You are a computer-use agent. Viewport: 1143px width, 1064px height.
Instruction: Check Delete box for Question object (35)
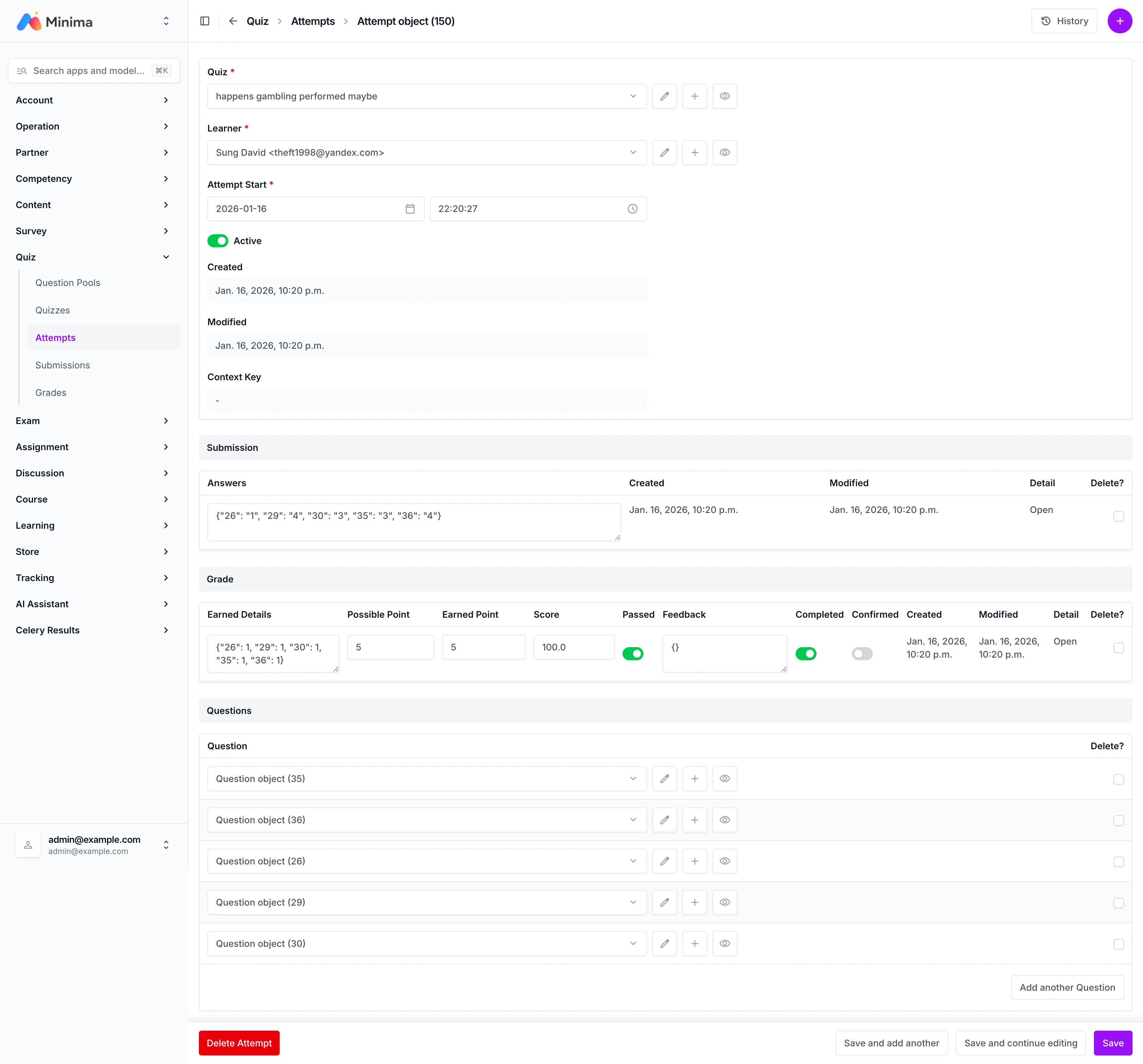coord(1118,779)
